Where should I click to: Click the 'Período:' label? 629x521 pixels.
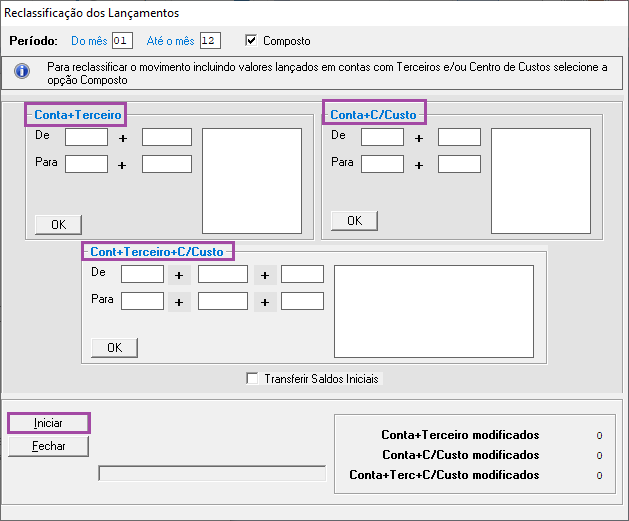pos(33,41)
